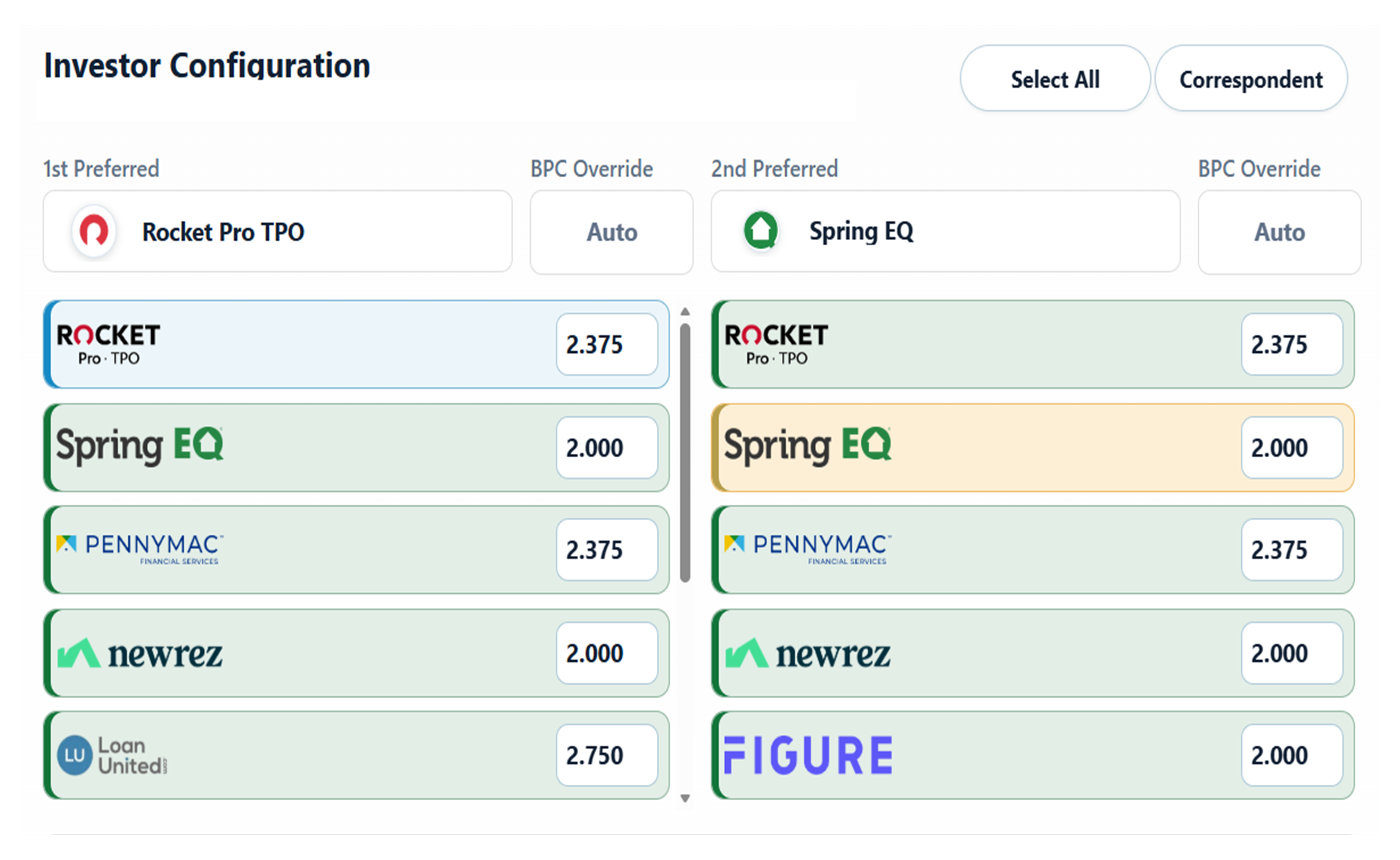Edit Rocket Pro TPO 2.375 value in left list

pyautogui.click(x=607, y=345)
